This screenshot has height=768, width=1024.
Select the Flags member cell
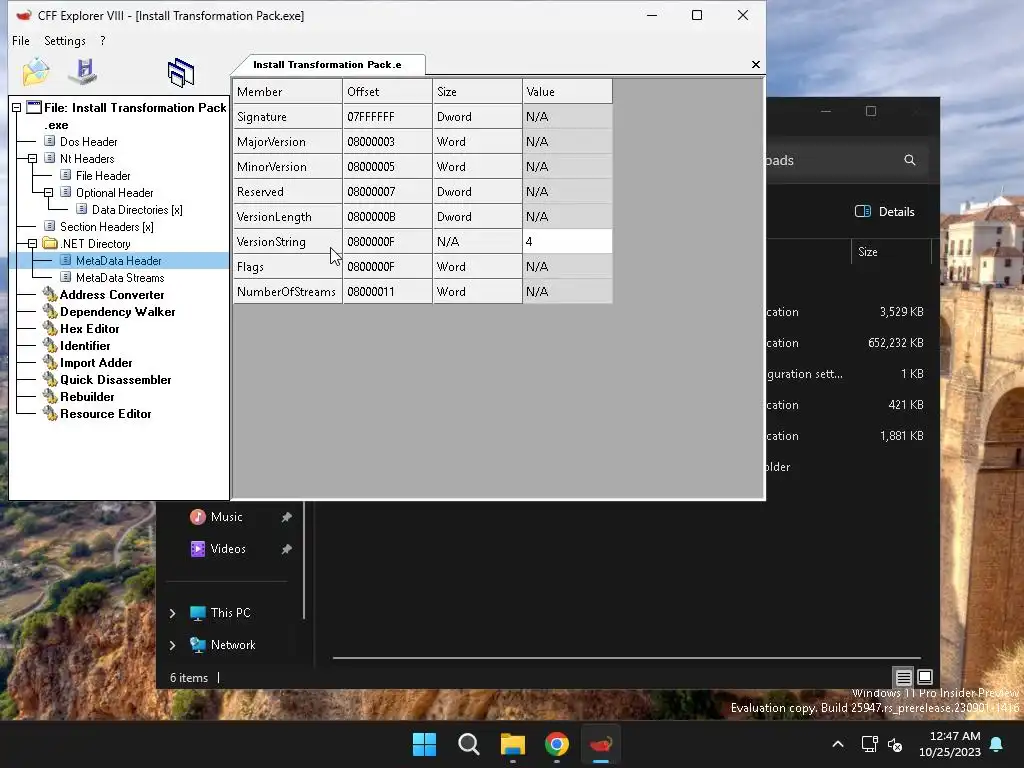point(287,266)
